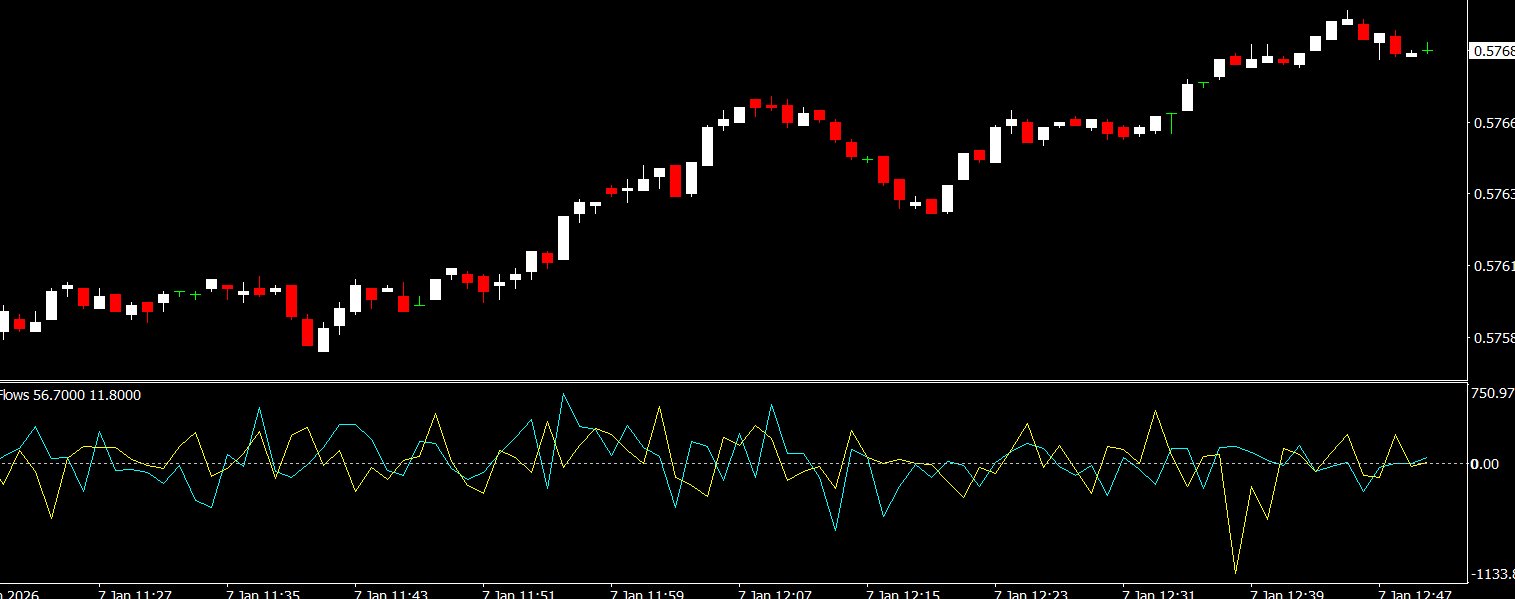Click the 7 Jan 12:07 time label
Viewport: 1515px width, 599px height.
pos(775,593)
